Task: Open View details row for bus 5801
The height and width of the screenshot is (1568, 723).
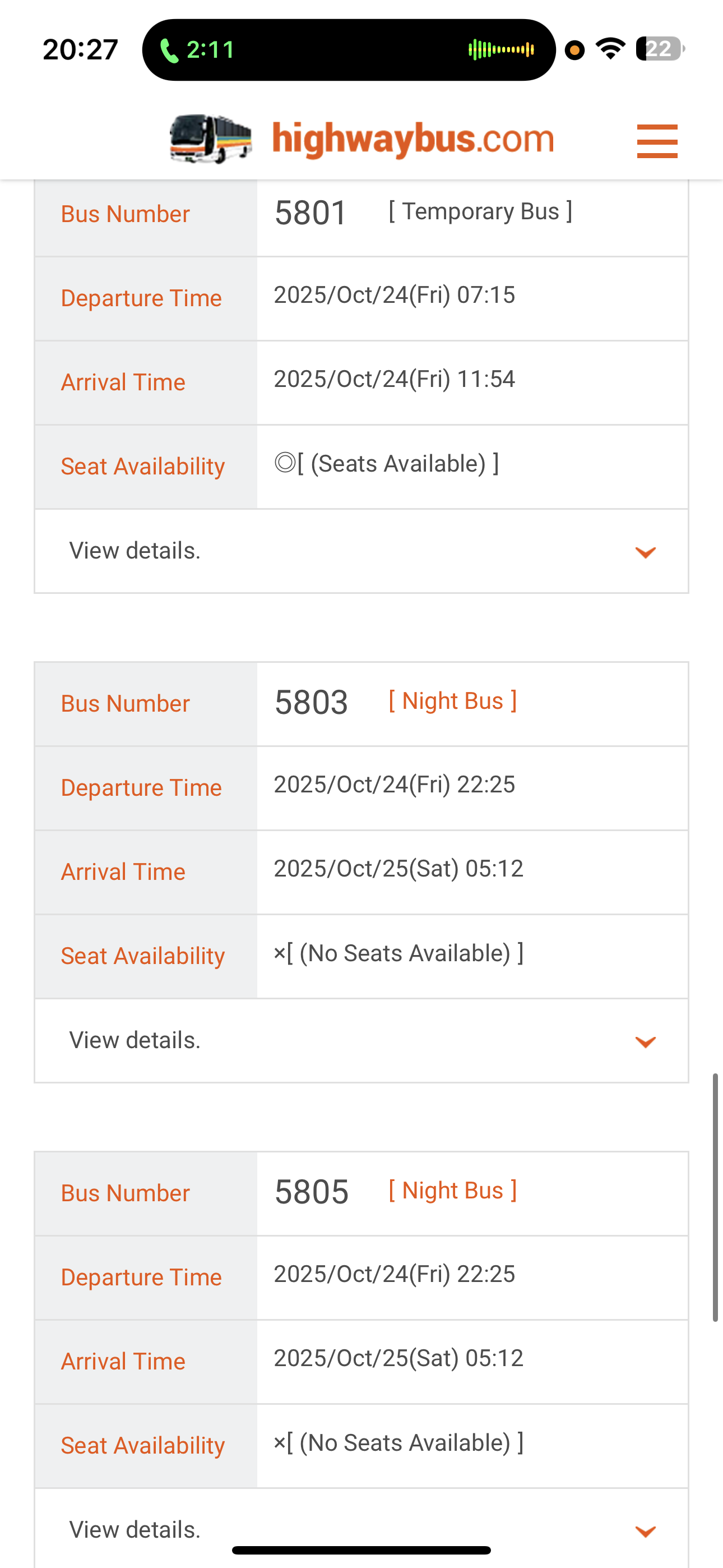Action: [135, 551]
